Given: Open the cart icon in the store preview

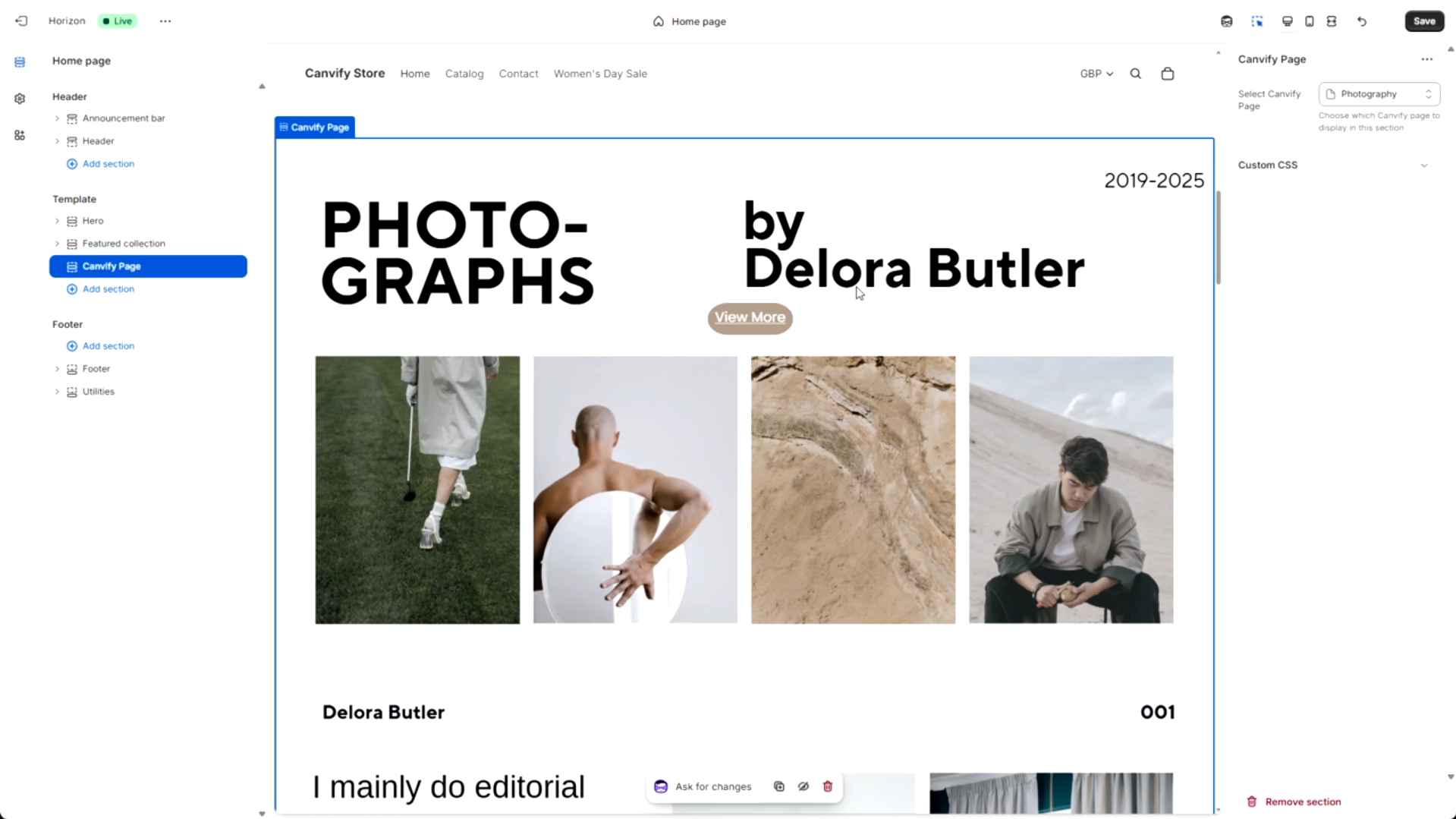Looking at the screenshot, I should [x=1167, y=73].
